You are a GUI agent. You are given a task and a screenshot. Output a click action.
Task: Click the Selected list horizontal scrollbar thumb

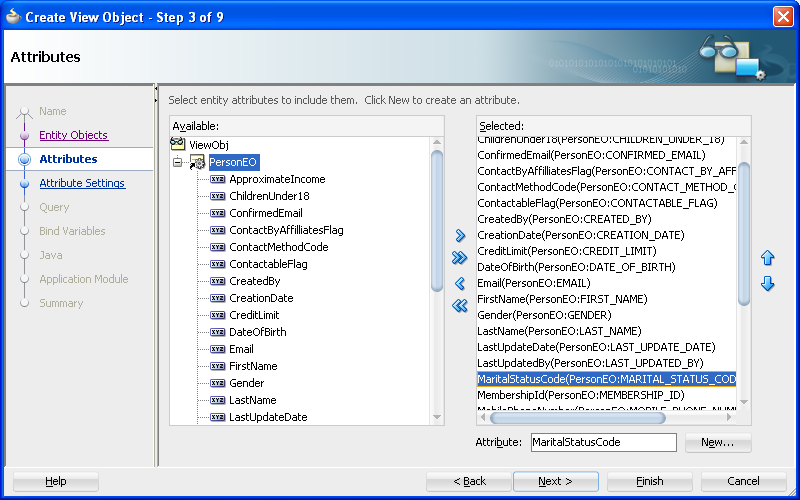click(578, 418)
